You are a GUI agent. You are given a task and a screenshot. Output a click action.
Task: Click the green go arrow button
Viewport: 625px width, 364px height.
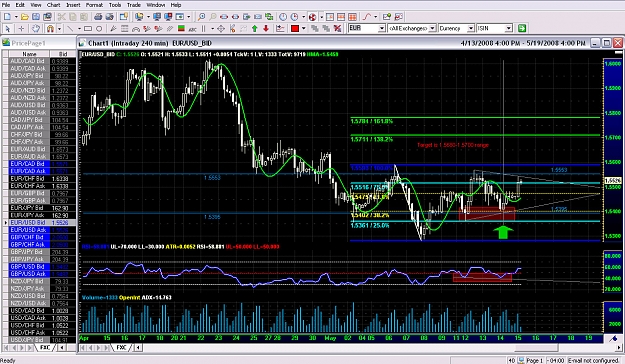pos(522,28)
